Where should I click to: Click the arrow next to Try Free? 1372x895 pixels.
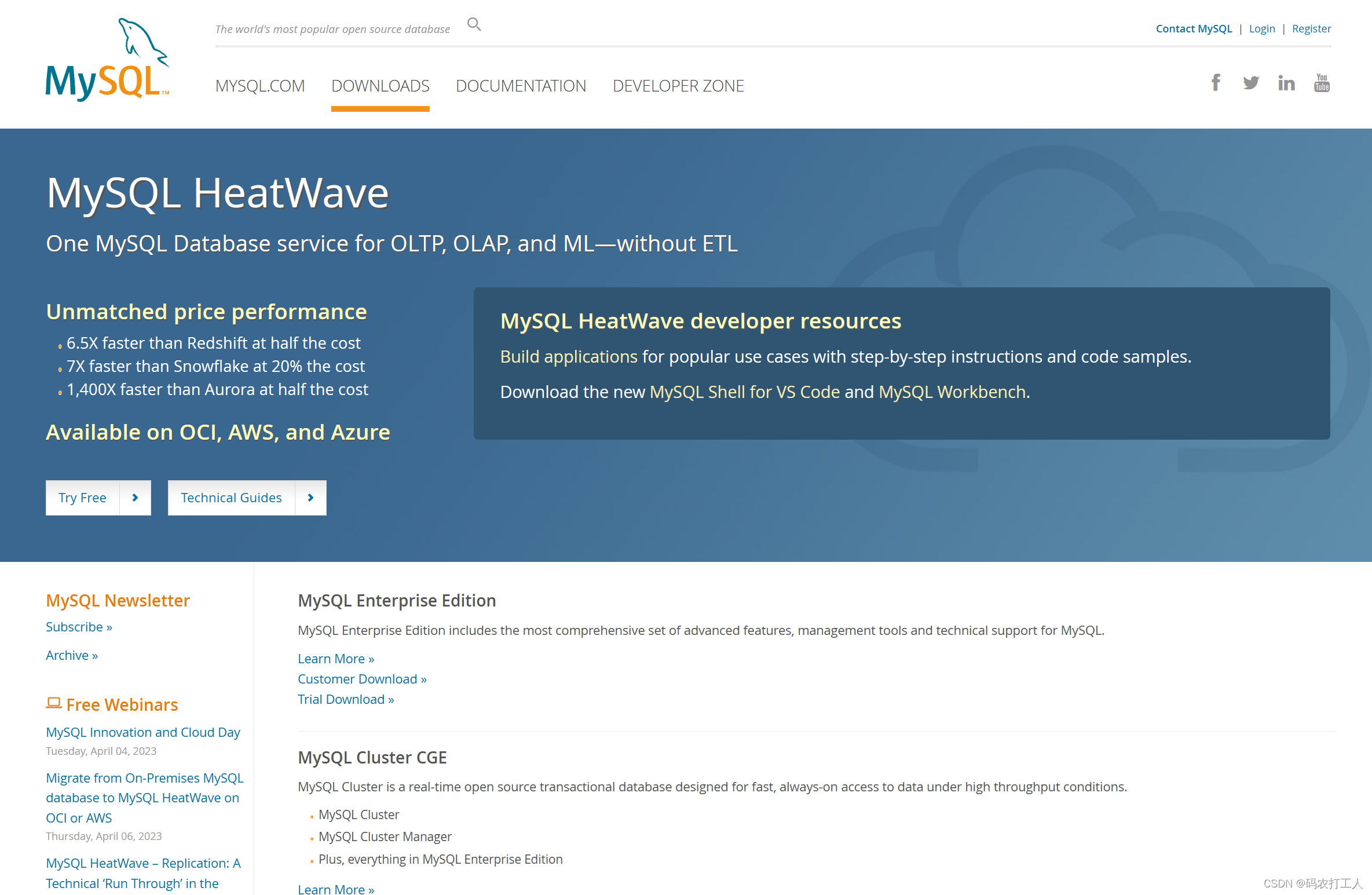(x=135, y=498)
